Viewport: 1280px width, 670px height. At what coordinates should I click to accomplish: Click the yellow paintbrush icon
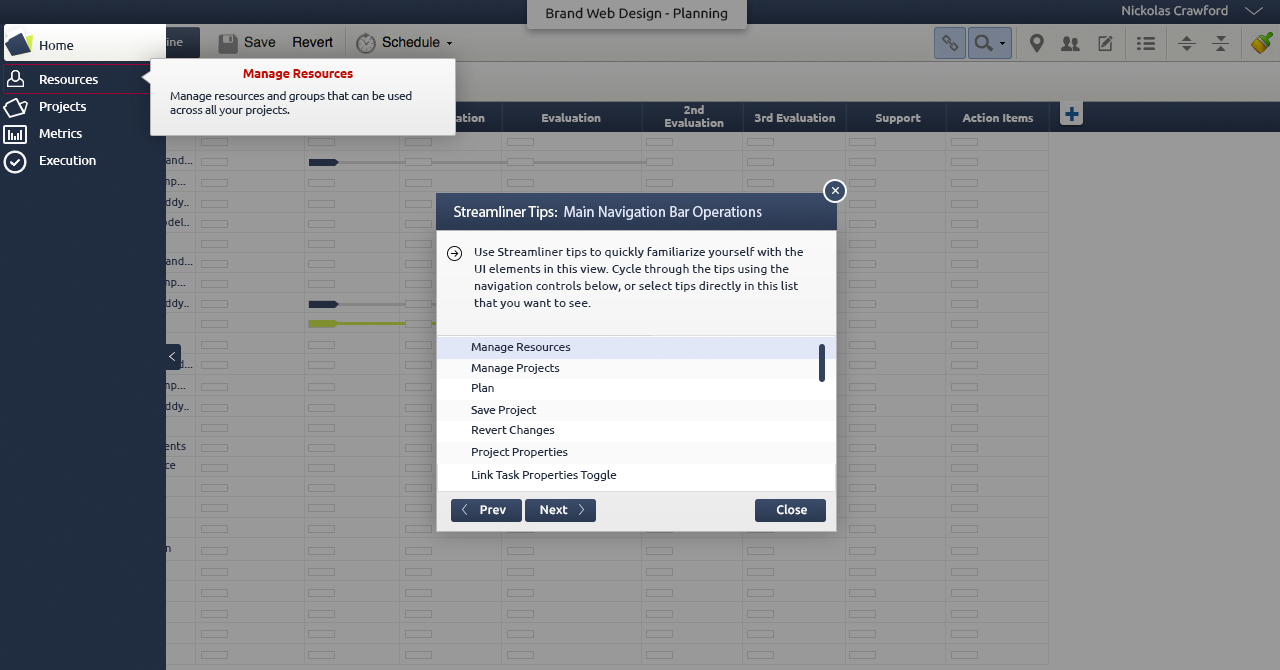1261,43
